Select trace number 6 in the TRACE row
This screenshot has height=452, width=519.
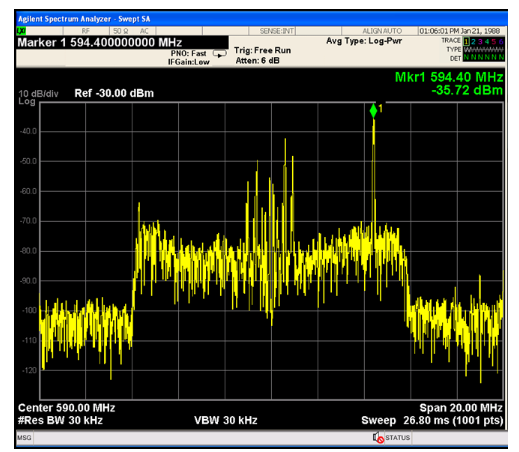pyautogui.click(x=501, y=41)
